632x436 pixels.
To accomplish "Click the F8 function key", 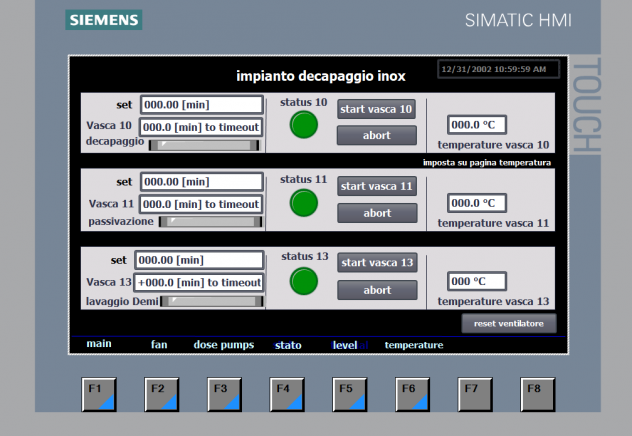I will click(x=538, y=394).
